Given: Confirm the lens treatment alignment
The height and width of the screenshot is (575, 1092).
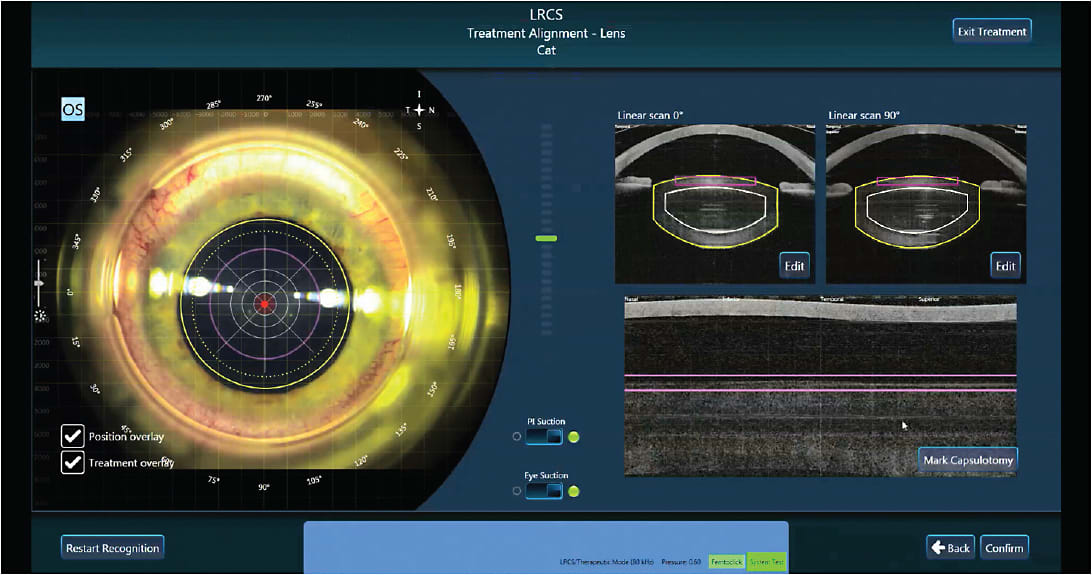Looking at the screenshot, I should (x=1004, y=548).
